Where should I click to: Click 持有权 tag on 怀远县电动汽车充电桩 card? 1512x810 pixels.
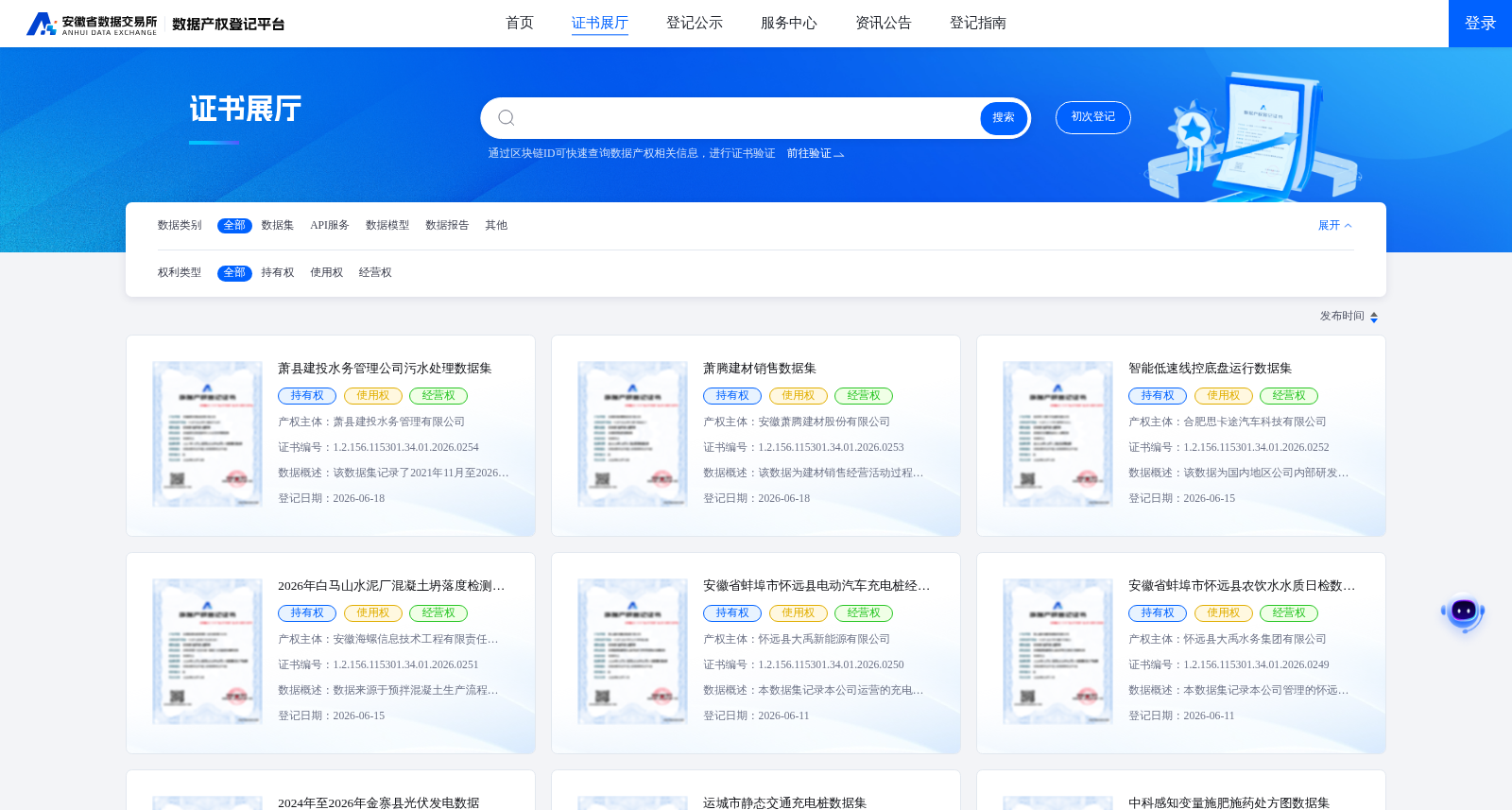732,613
